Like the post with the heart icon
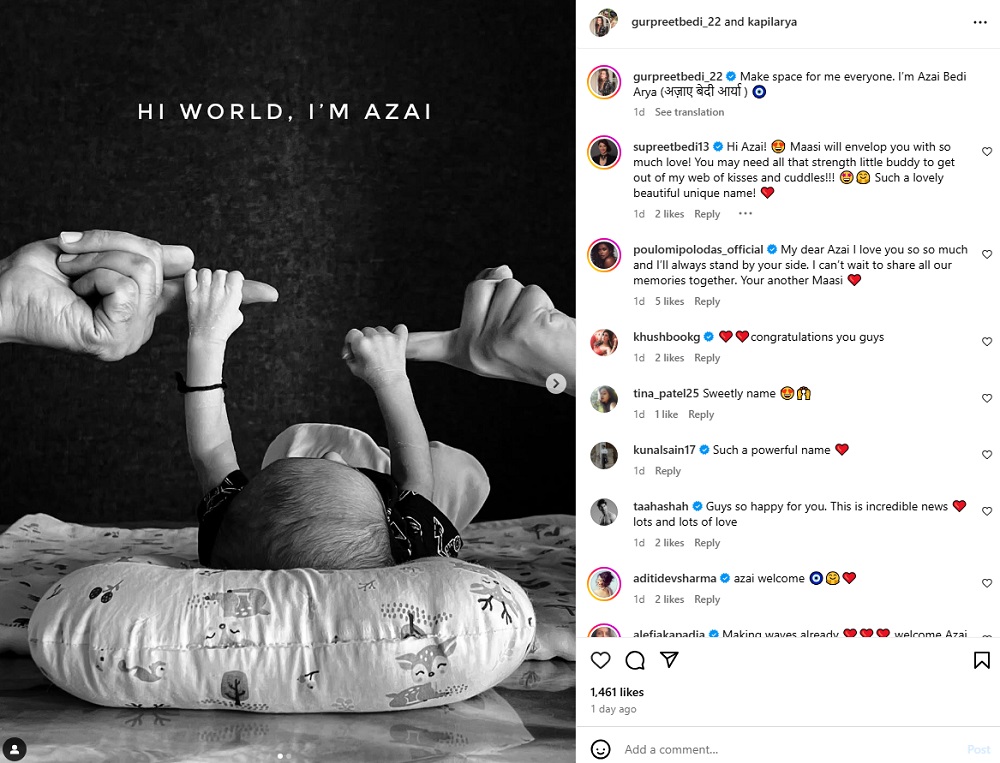Image resolution: width=1000 pixels, height=763 pixels. click(x=600, y=660)
